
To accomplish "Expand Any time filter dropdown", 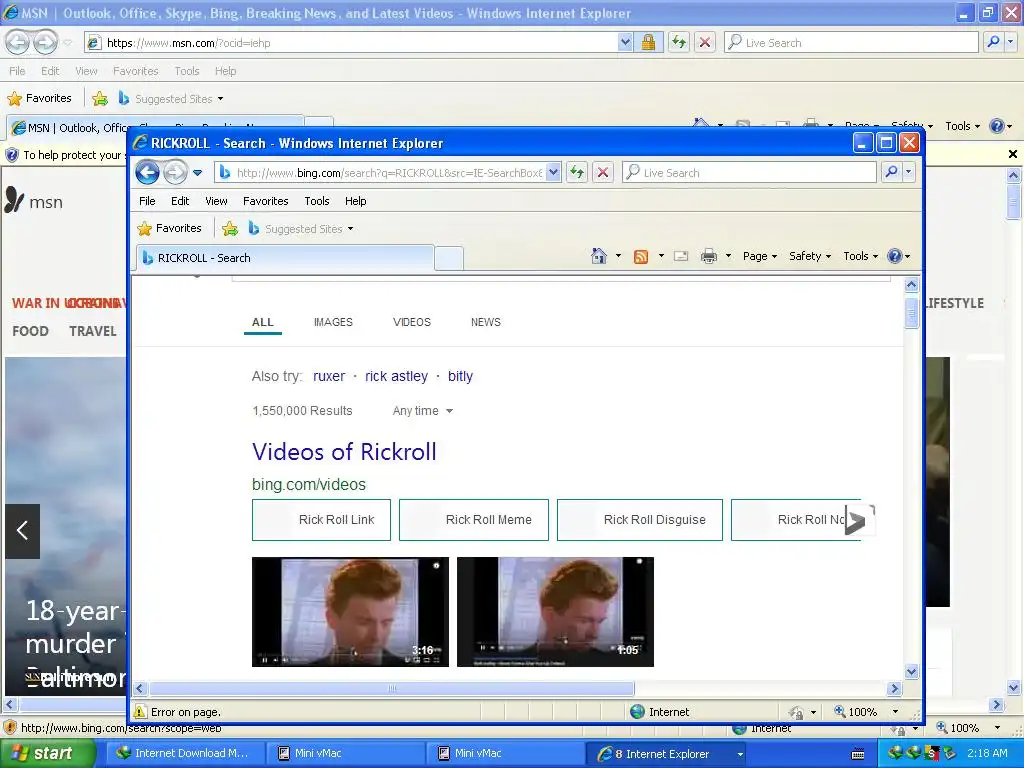I will click(423, 411).
